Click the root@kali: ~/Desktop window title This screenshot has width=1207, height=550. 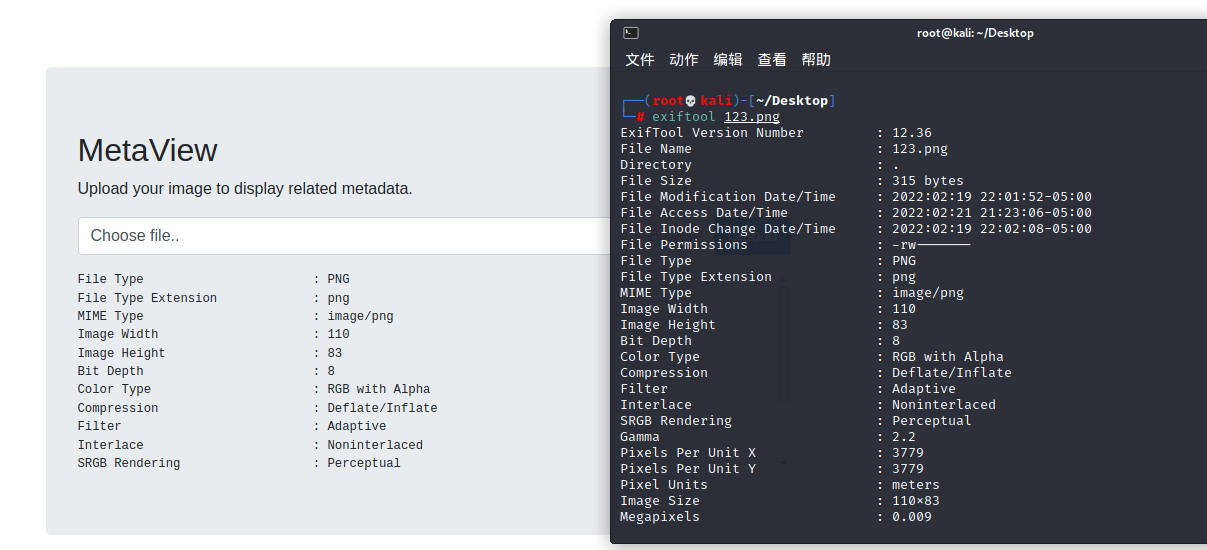point(975,33)
